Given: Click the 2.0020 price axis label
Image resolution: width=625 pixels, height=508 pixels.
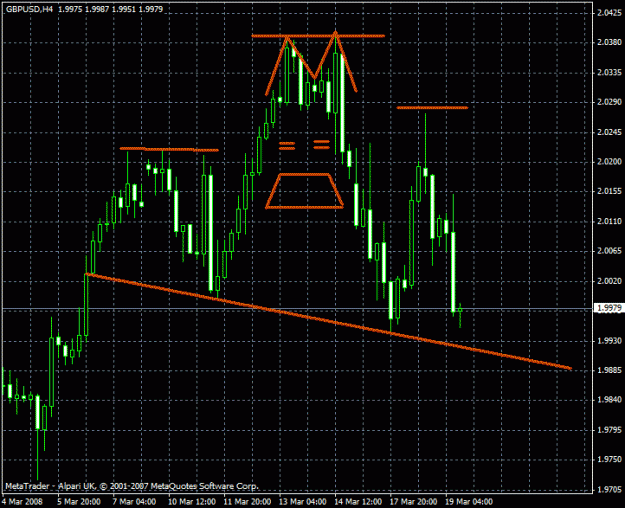Looking at the screenshot, I should click(609, 281).
